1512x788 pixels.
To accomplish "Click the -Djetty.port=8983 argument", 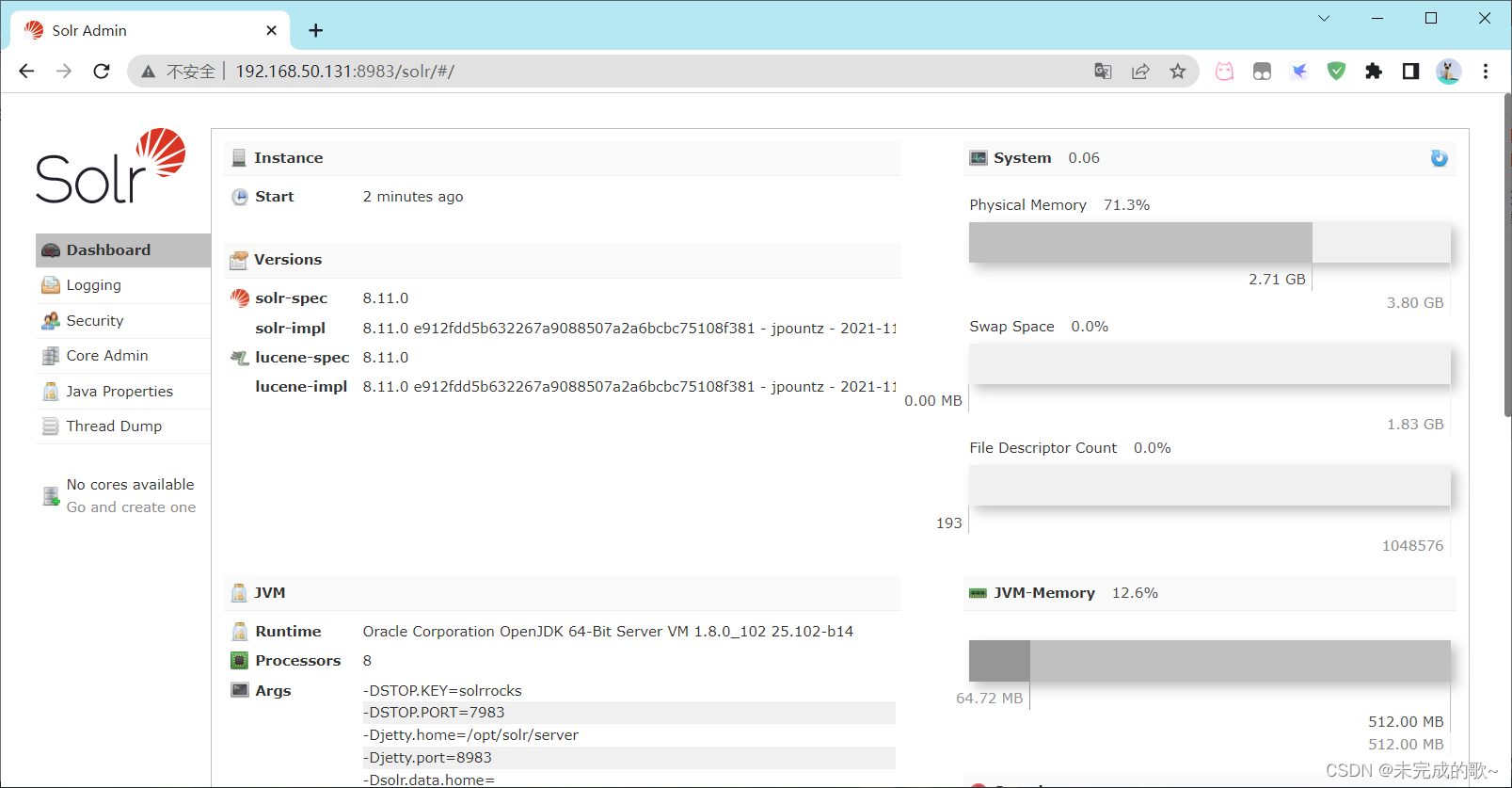I will pyautogui.click(x=629, y=758).
